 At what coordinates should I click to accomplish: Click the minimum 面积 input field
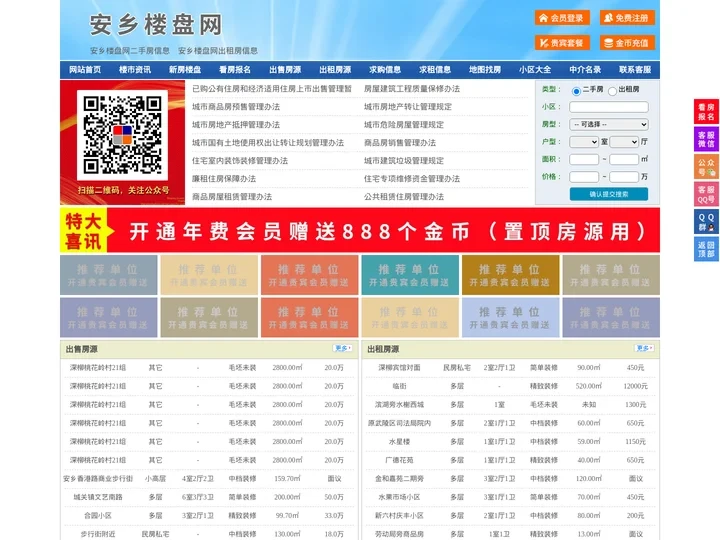tap(584, 159)
